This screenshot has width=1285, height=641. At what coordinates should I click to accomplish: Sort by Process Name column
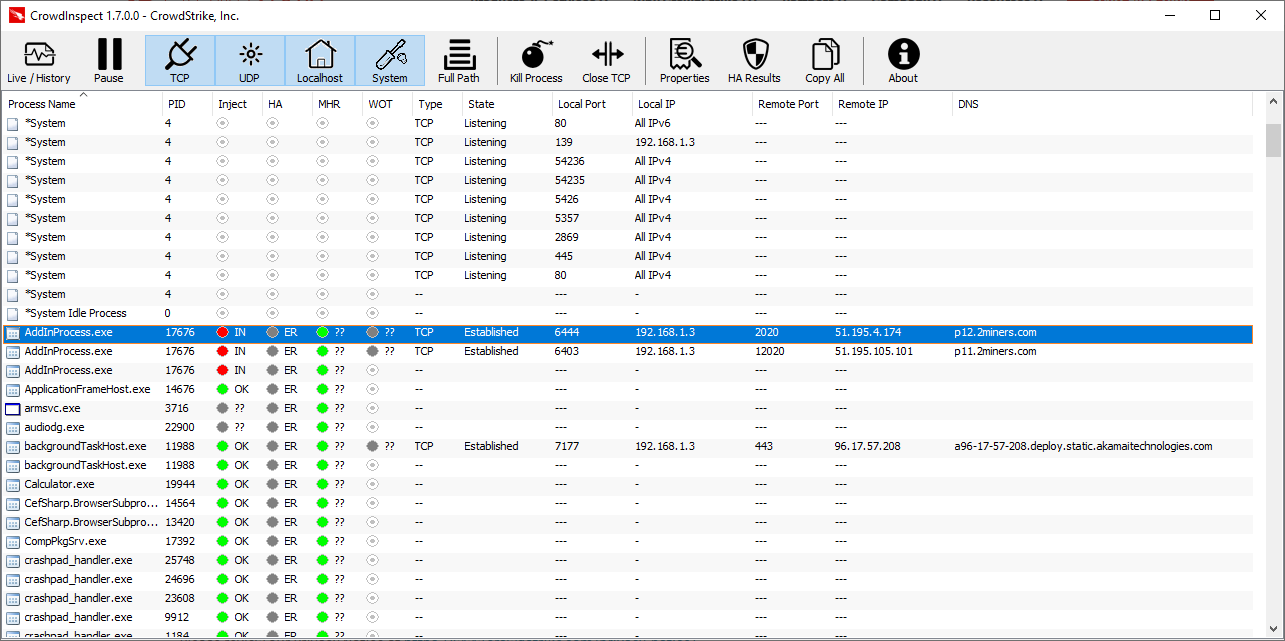[x=82, y=104]
